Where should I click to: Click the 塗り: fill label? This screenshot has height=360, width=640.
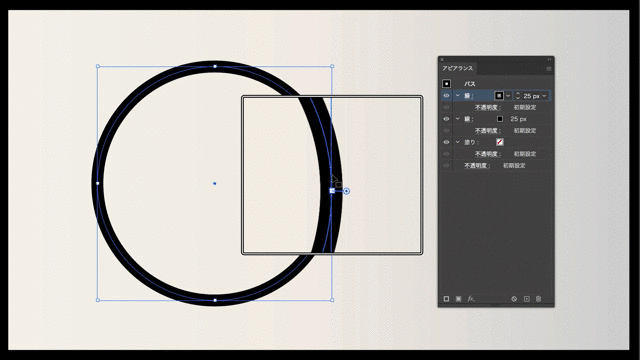pos(471,142)
